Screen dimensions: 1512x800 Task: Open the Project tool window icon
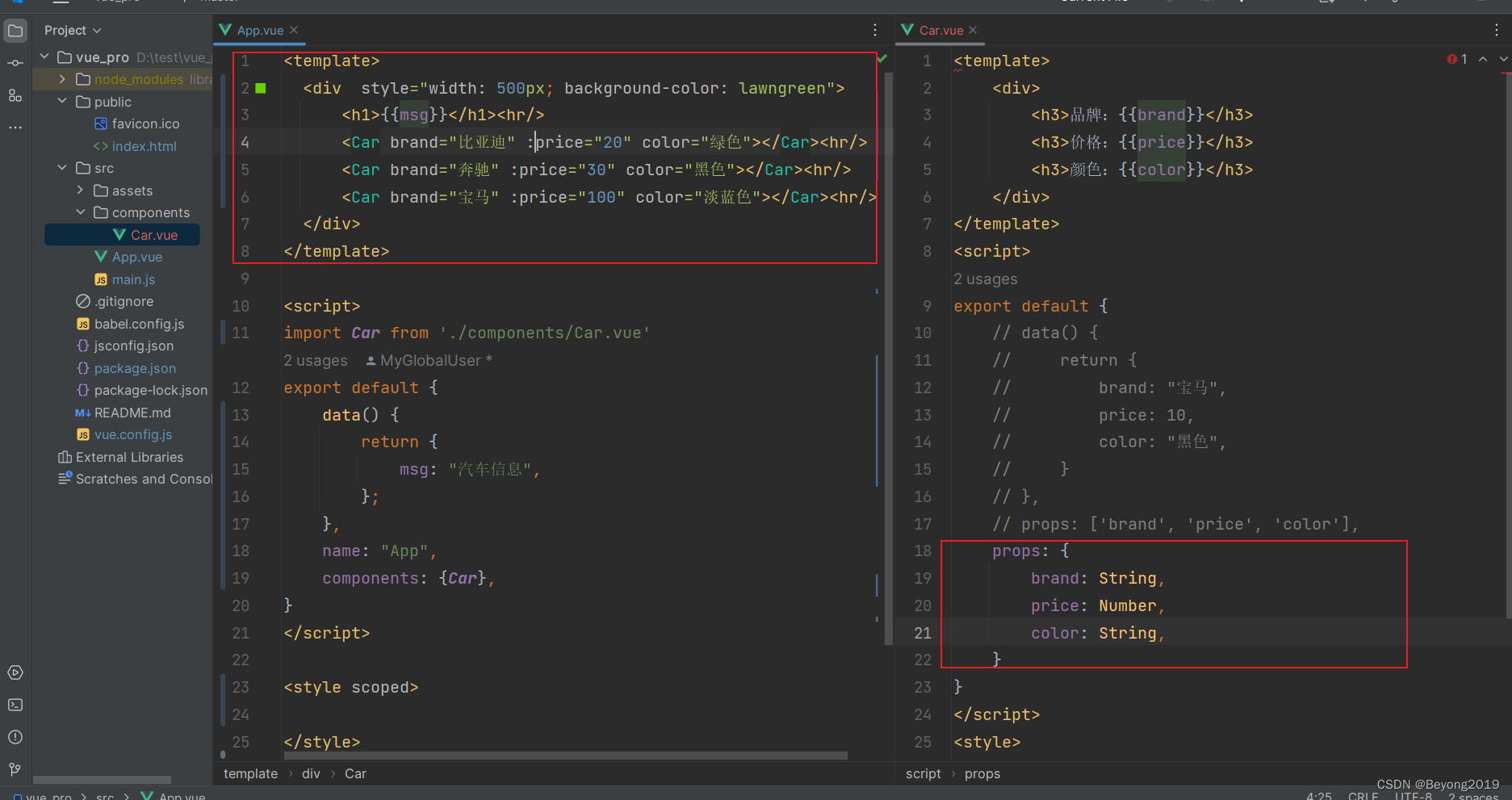[x=15, y=31]
